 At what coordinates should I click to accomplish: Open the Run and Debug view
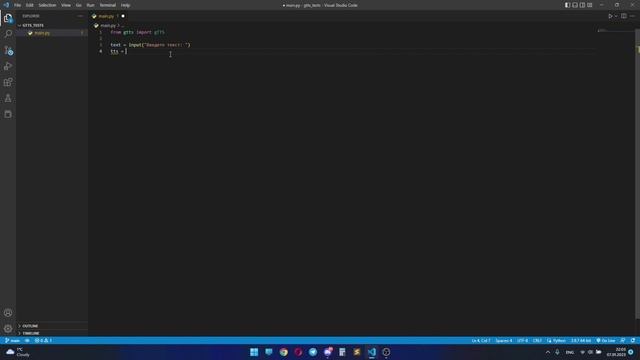(8, 66)
